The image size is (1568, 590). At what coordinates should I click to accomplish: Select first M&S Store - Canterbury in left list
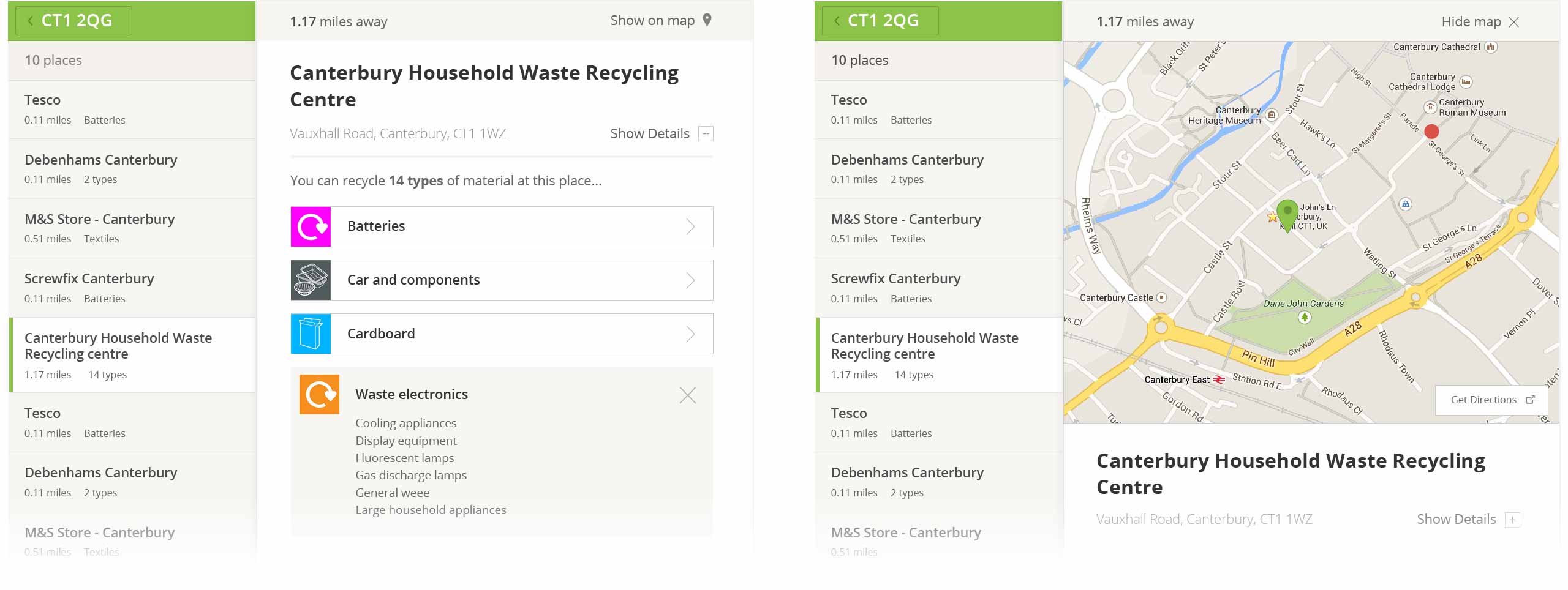click(x=132, y=228)
